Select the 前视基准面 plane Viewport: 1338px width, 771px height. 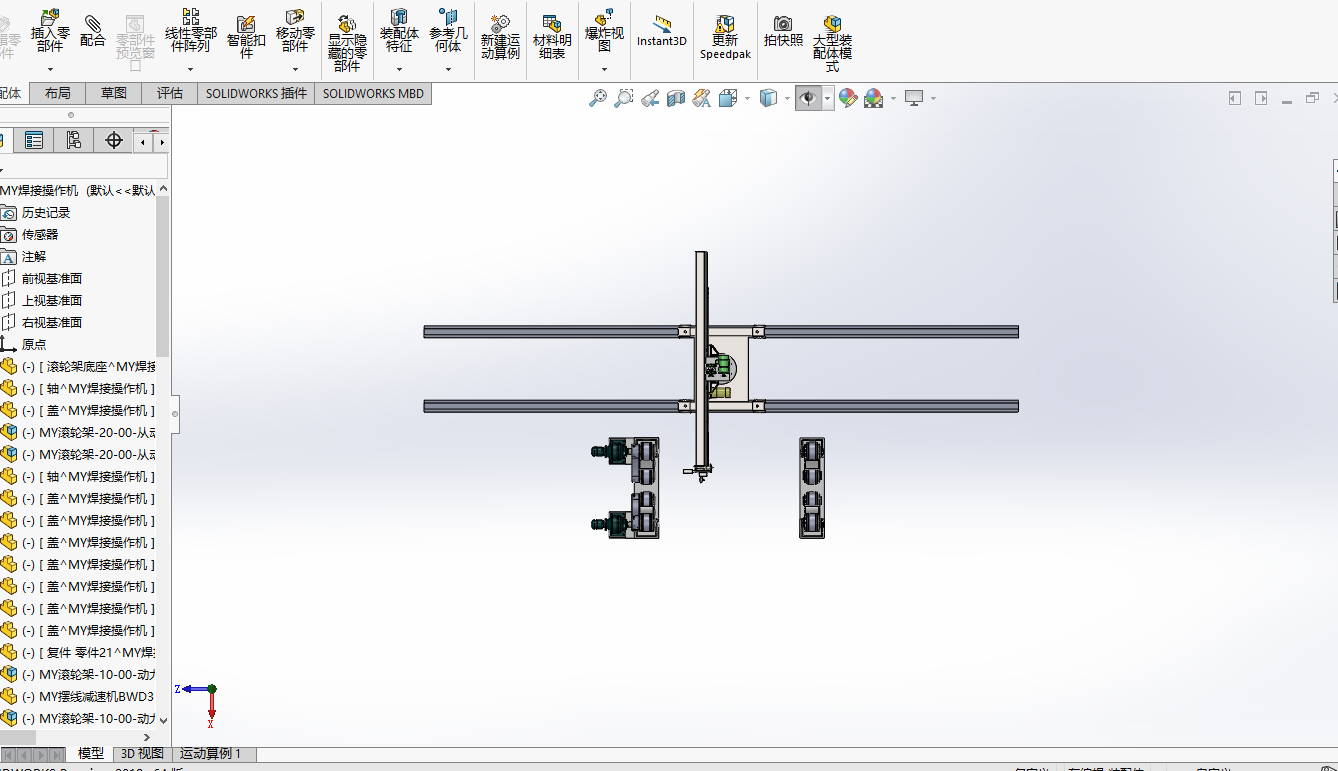(x=52, y=278)
